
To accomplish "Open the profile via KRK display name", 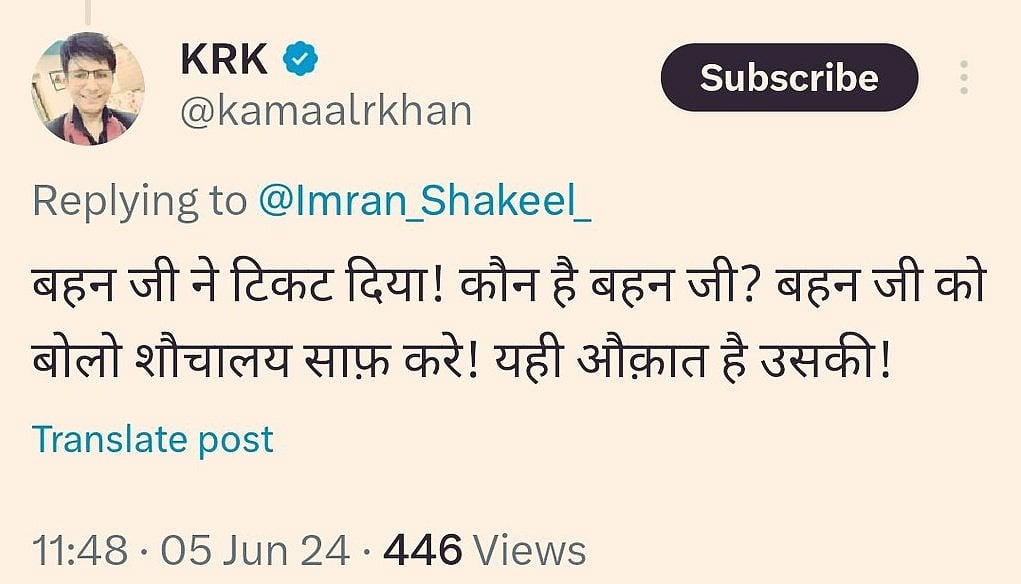I will 224,59.
